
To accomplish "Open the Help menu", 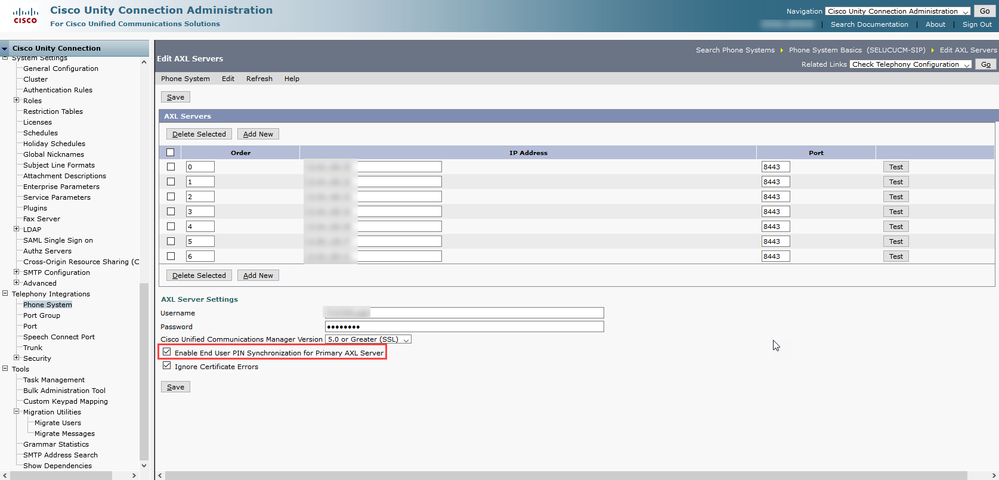I will click(292, 79).
